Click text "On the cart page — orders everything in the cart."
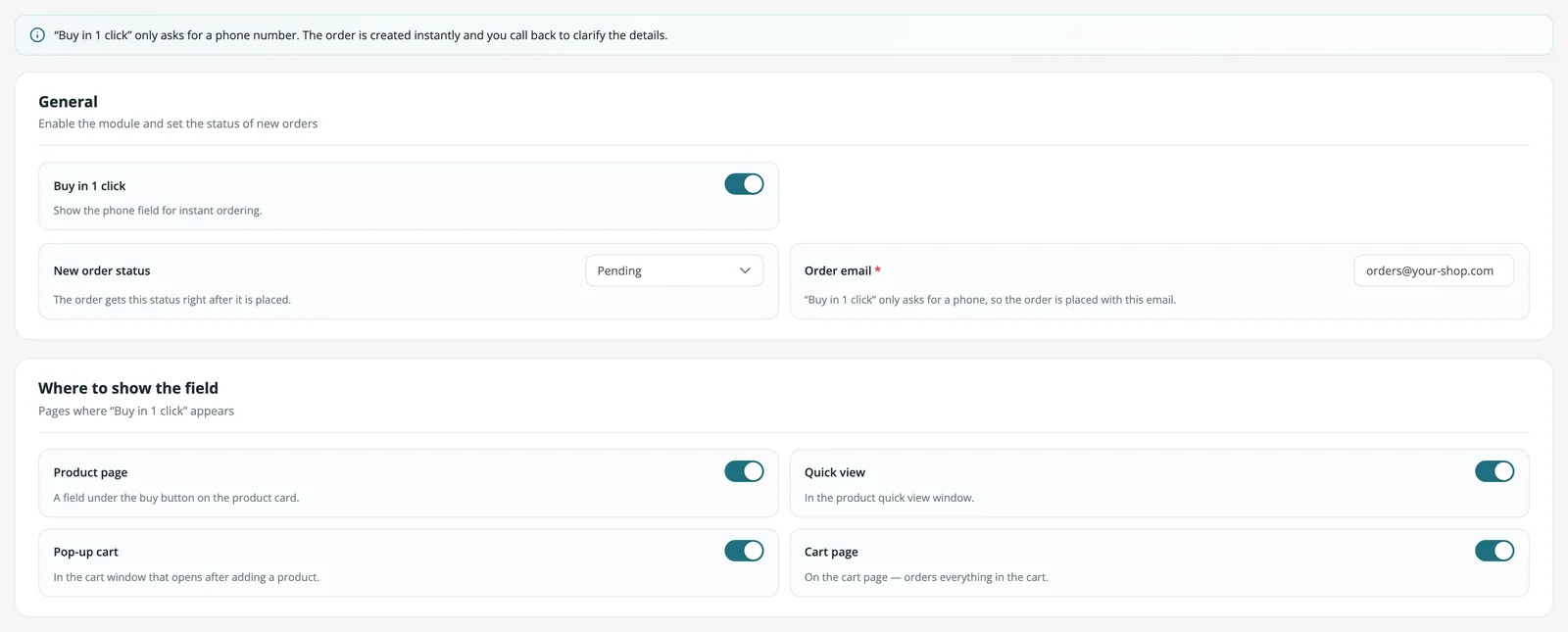This screenshot has height=632, width=1568. click(926, 577)
